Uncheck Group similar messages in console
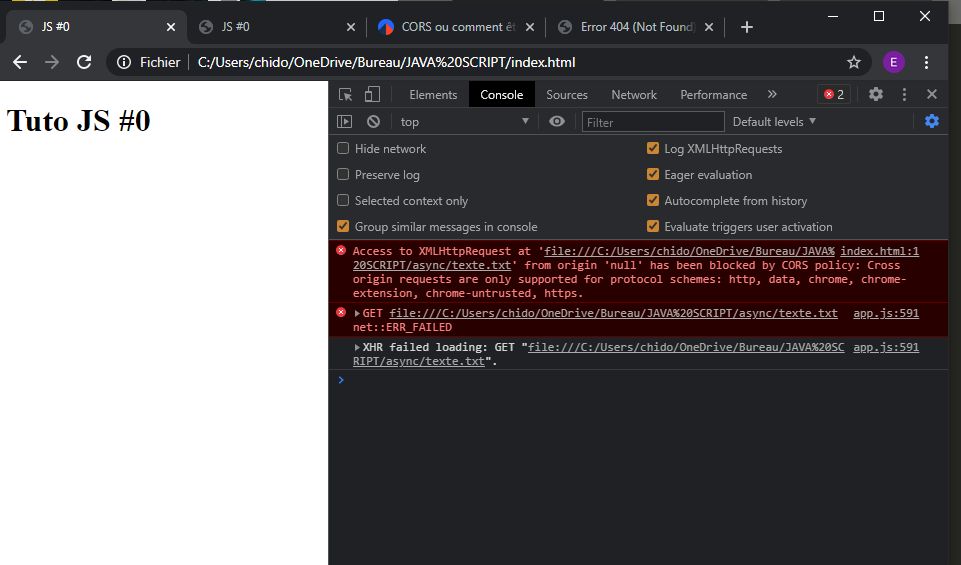 pyautogui.click(x=343, y=226)
